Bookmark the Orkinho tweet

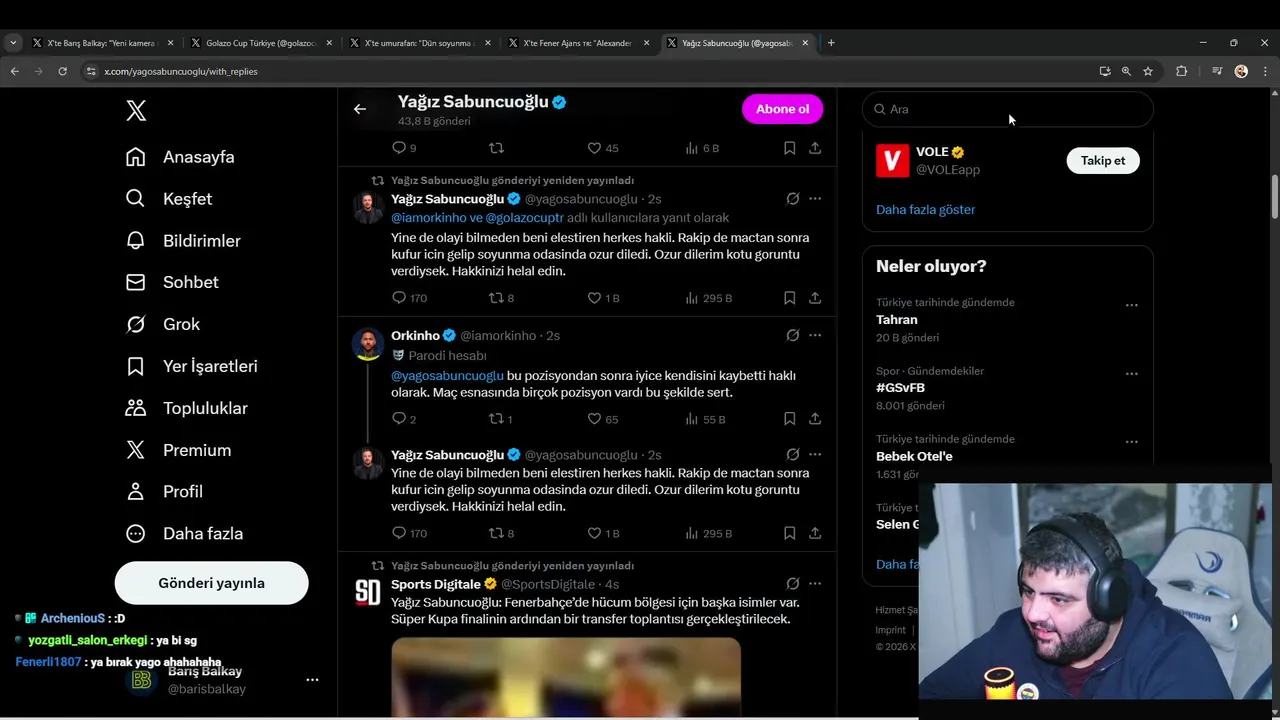click(x=789, y=419)
